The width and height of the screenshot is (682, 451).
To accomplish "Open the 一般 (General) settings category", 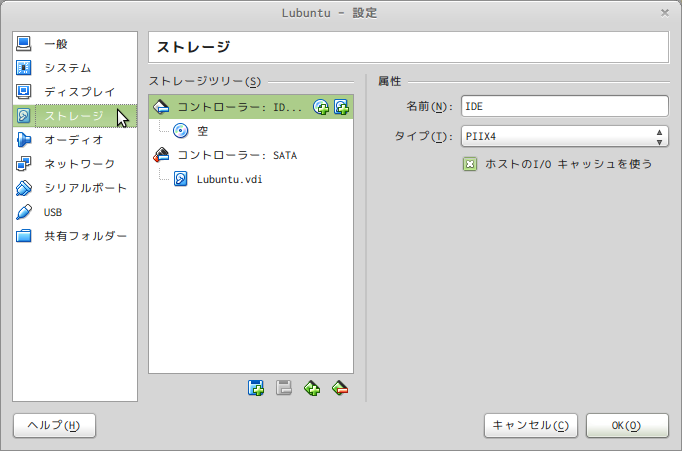I will (x=75, y=44).
